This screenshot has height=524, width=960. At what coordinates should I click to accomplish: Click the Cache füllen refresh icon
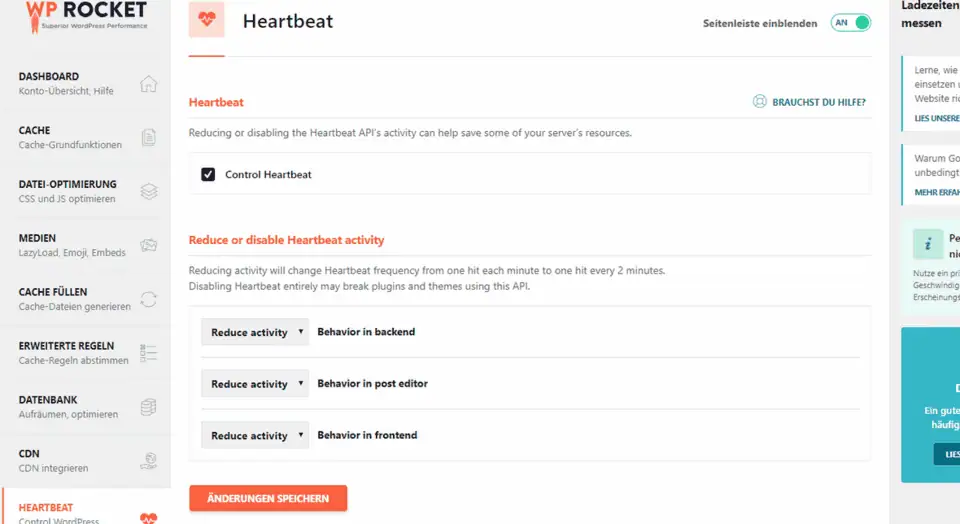click(148, 299)
